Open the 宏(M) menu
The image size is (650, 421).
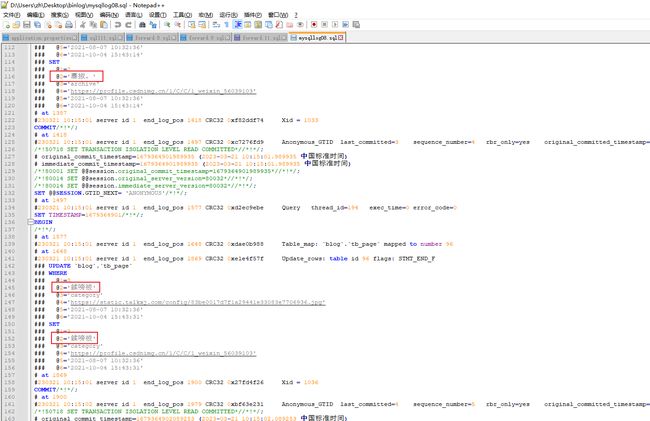206,15
